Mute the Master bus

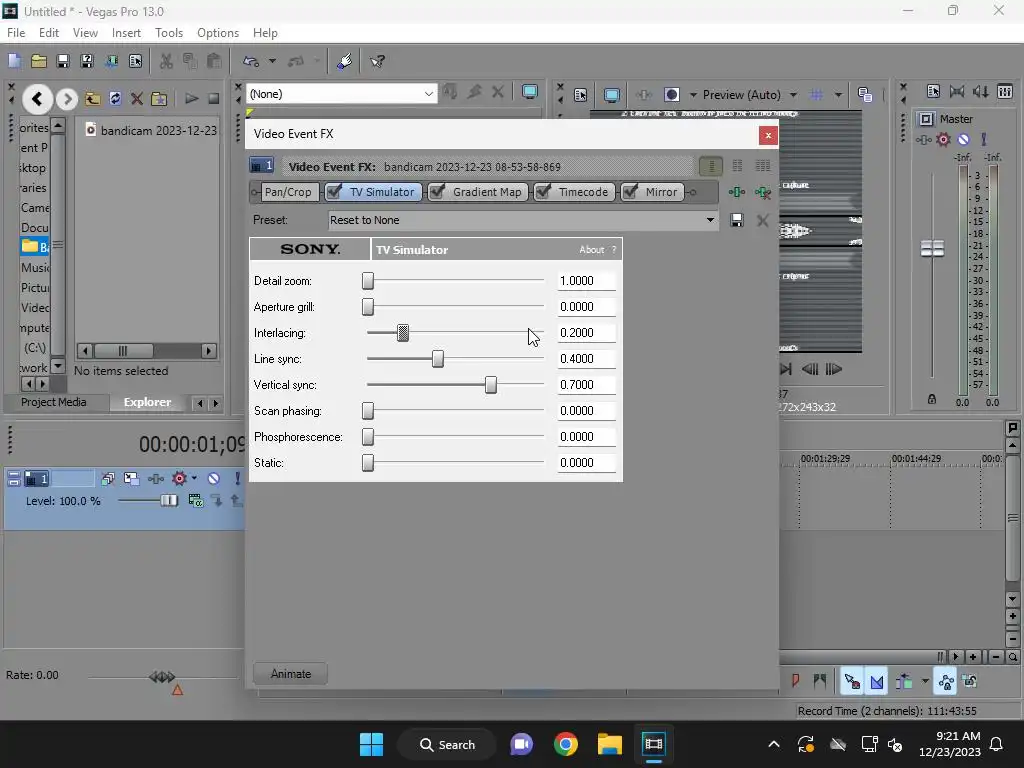point(964,139)
